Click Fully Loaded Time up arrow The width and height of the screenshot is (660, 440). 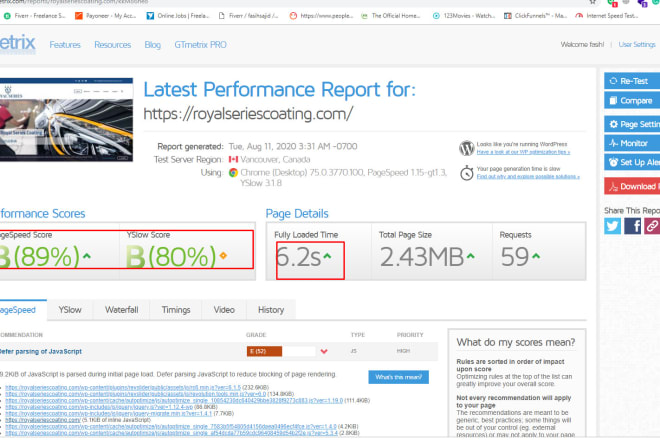tap(327, 256)
